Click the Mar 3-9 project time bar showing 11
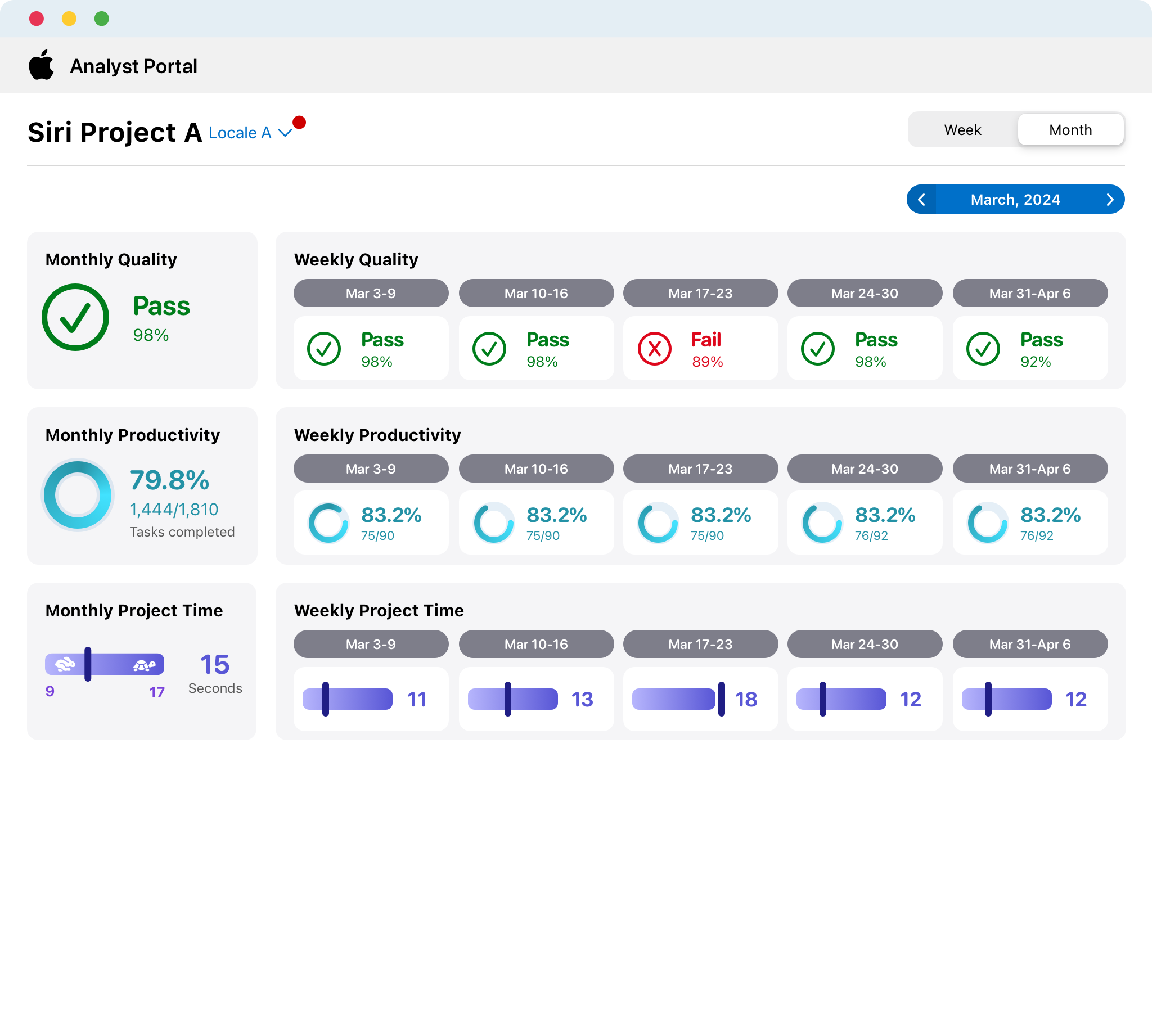Viewport: 1152px width, 1036px height. (x=348, y=699)
